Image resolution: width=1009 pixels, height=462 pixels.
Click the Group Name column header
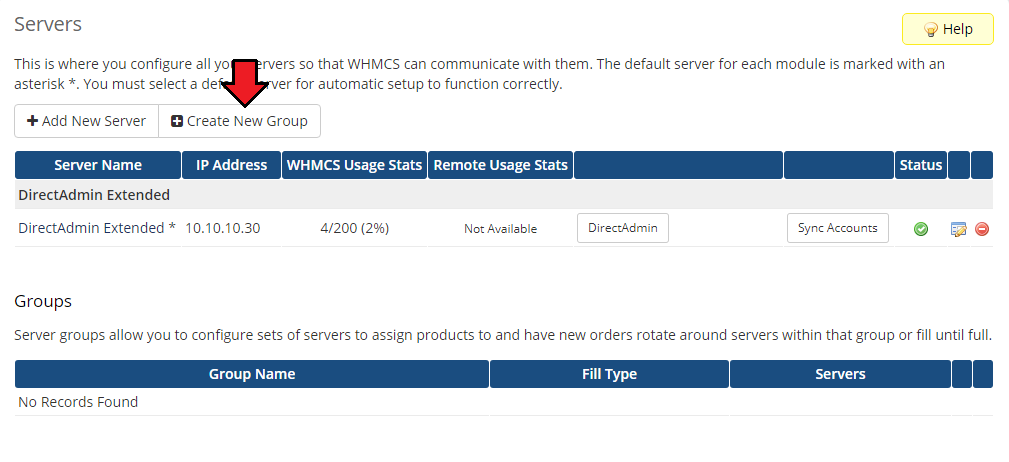pos(252,374)
